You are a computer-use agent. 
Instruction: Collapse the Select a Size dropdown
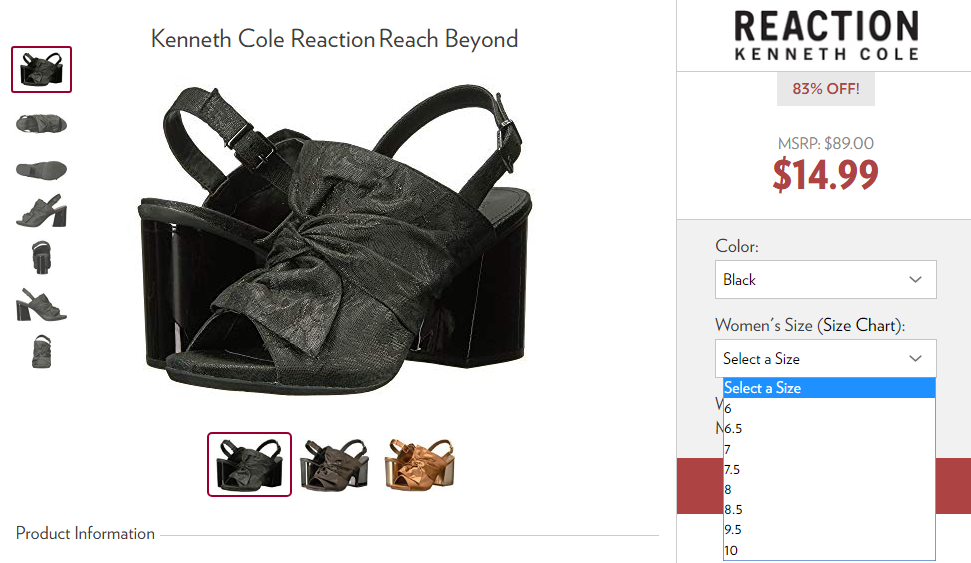825,358
